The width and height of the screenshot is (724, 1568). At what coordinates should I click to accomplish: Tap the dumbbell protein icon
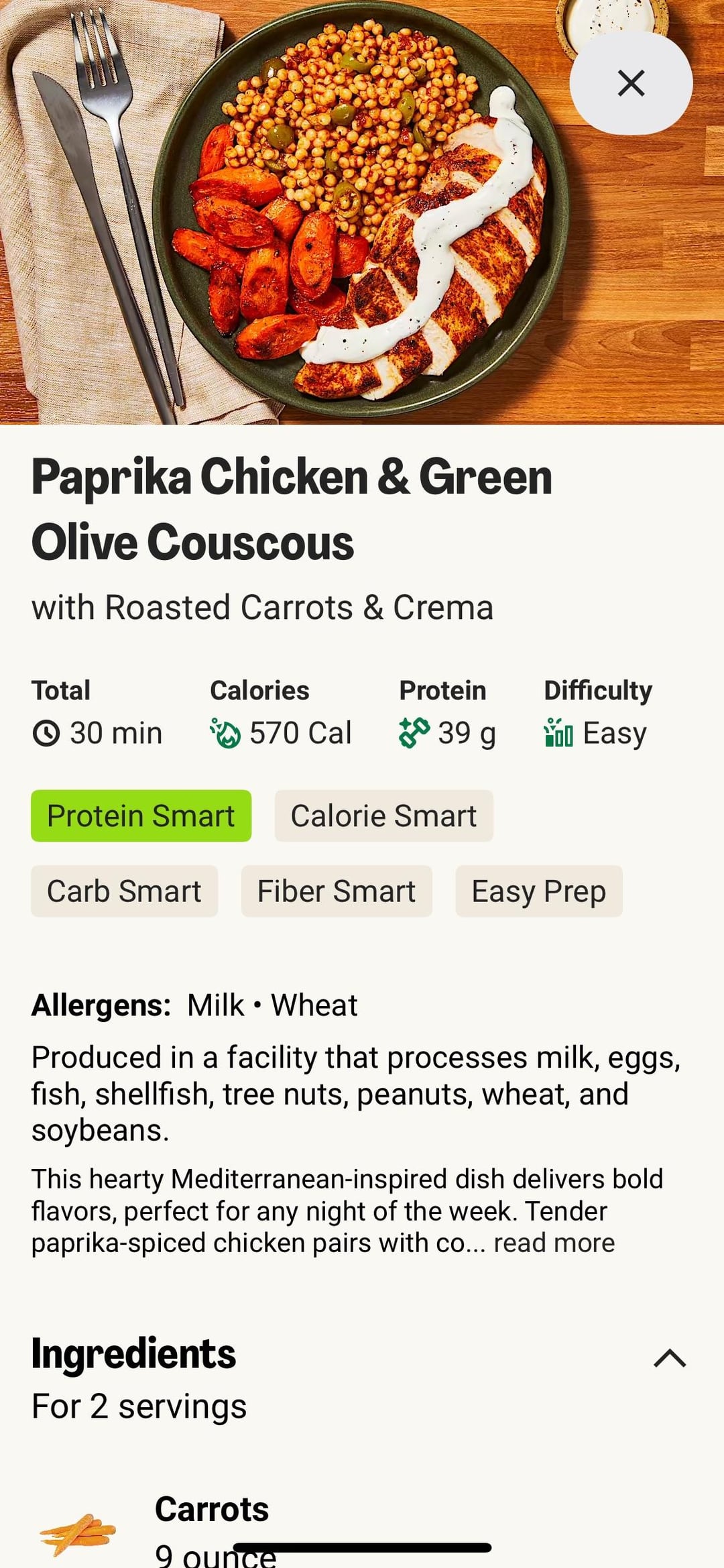(x=414, y=732)
